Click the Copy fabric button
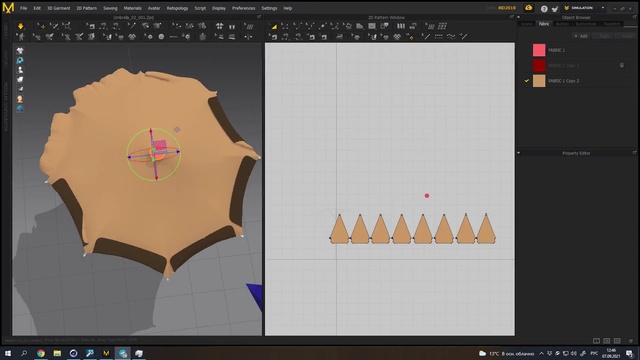This screenshot has height=360, width=640. (x=602, y=36)
